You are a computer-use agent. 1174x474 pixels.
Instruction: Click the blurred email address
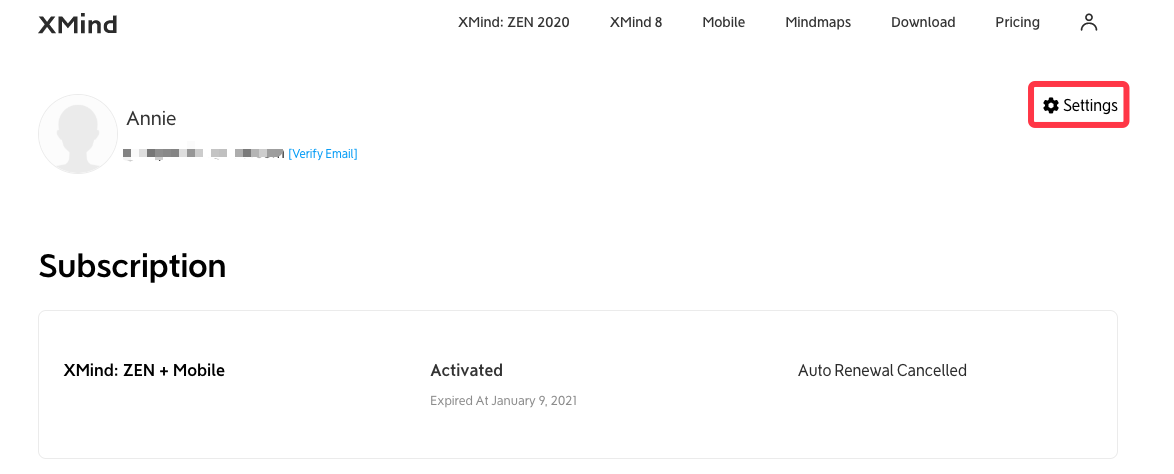click(204, 154)
